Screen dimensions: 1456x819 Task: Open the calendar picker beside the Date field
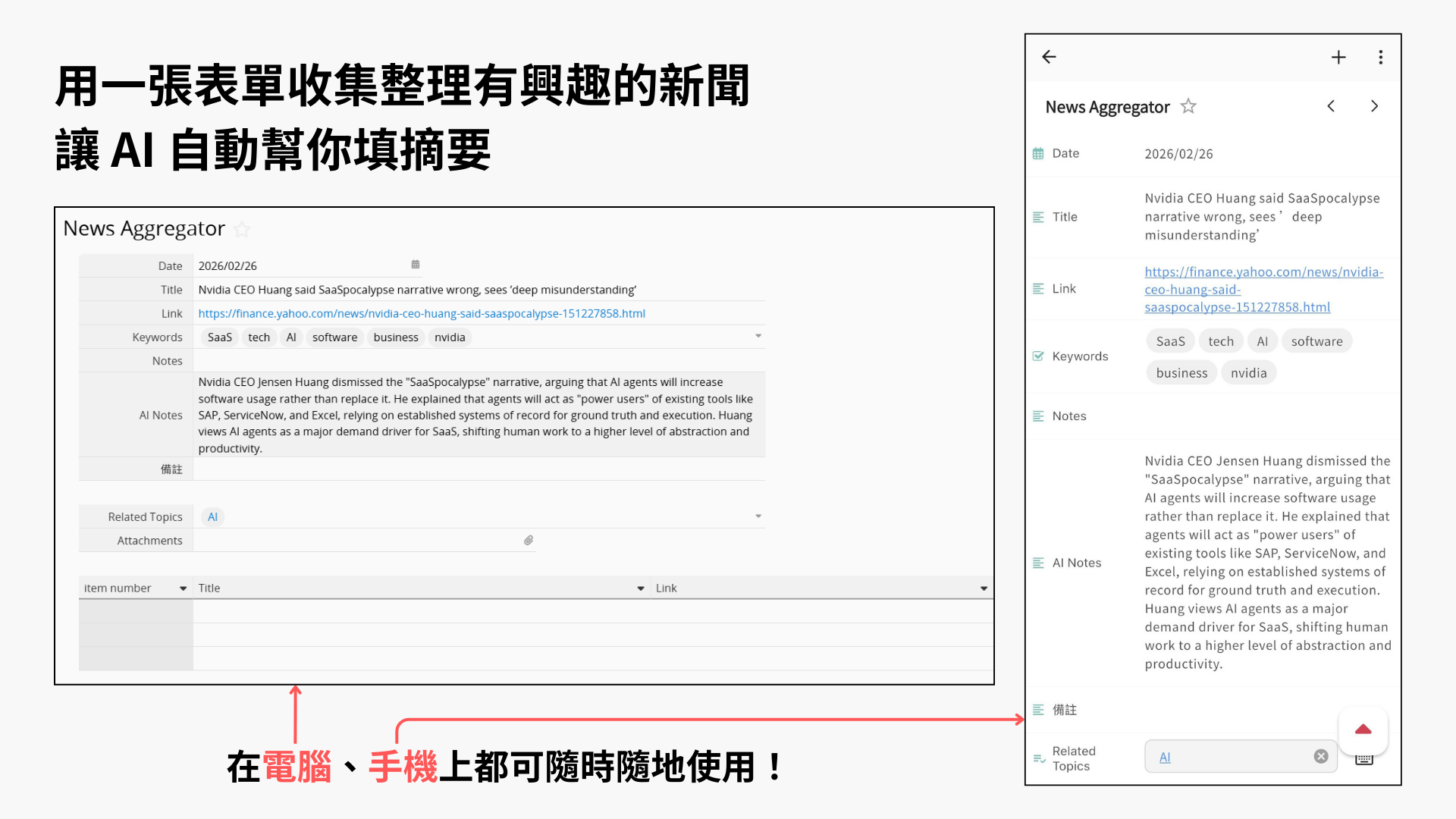pos(415,264)
